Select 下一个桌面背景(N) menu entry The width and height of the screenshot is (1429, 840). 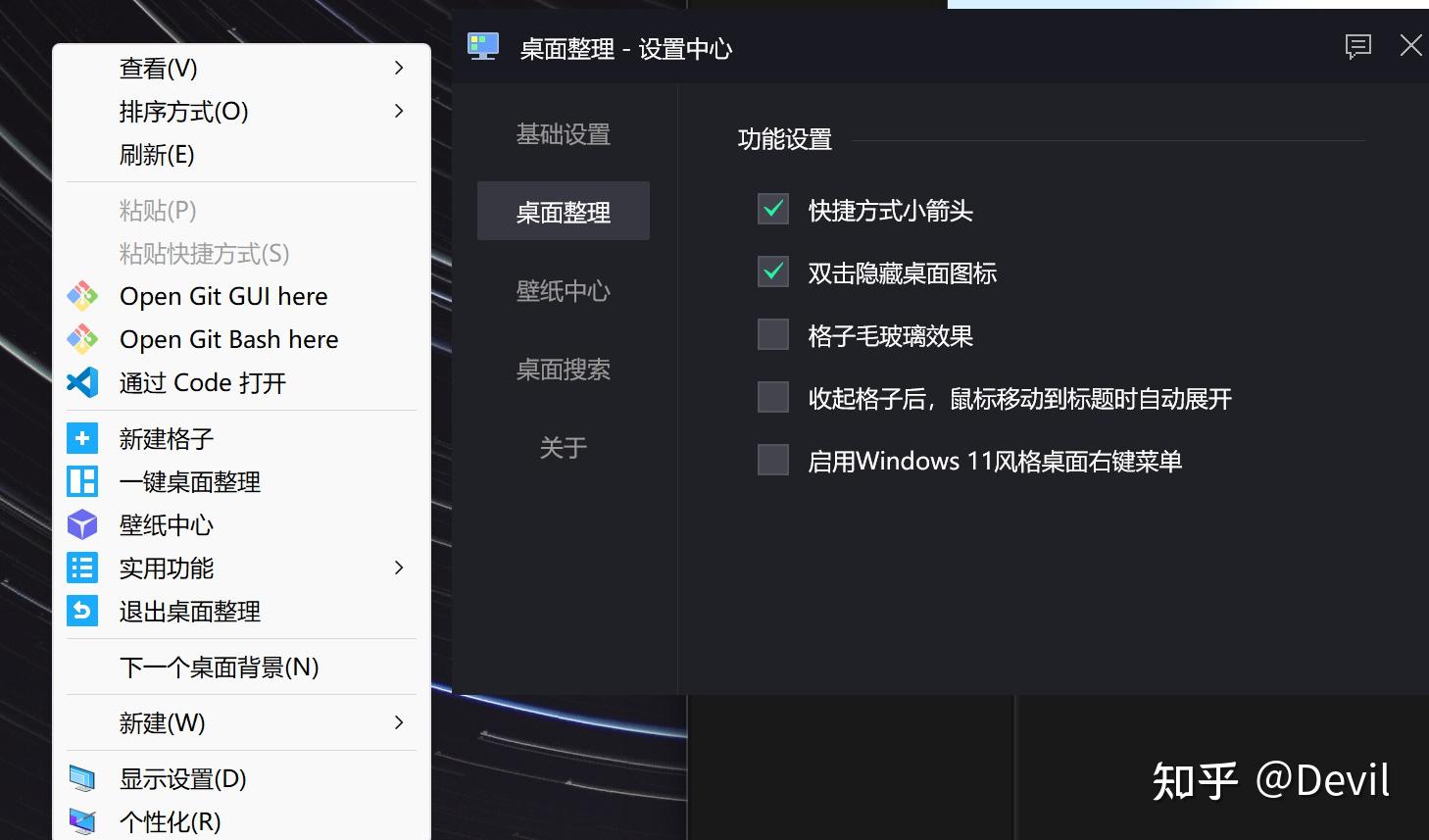click(x=241, y=667)
